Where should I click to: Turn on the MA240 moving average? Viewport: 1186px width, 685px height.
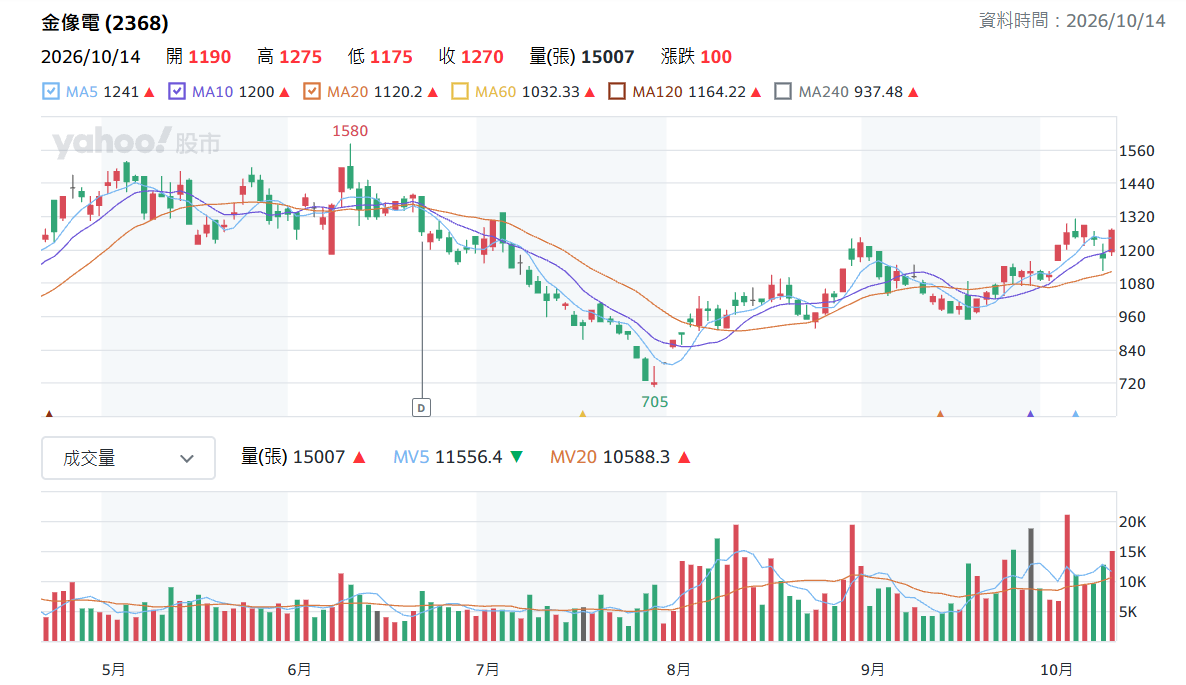pyautogui.click(x=784, y=91)
